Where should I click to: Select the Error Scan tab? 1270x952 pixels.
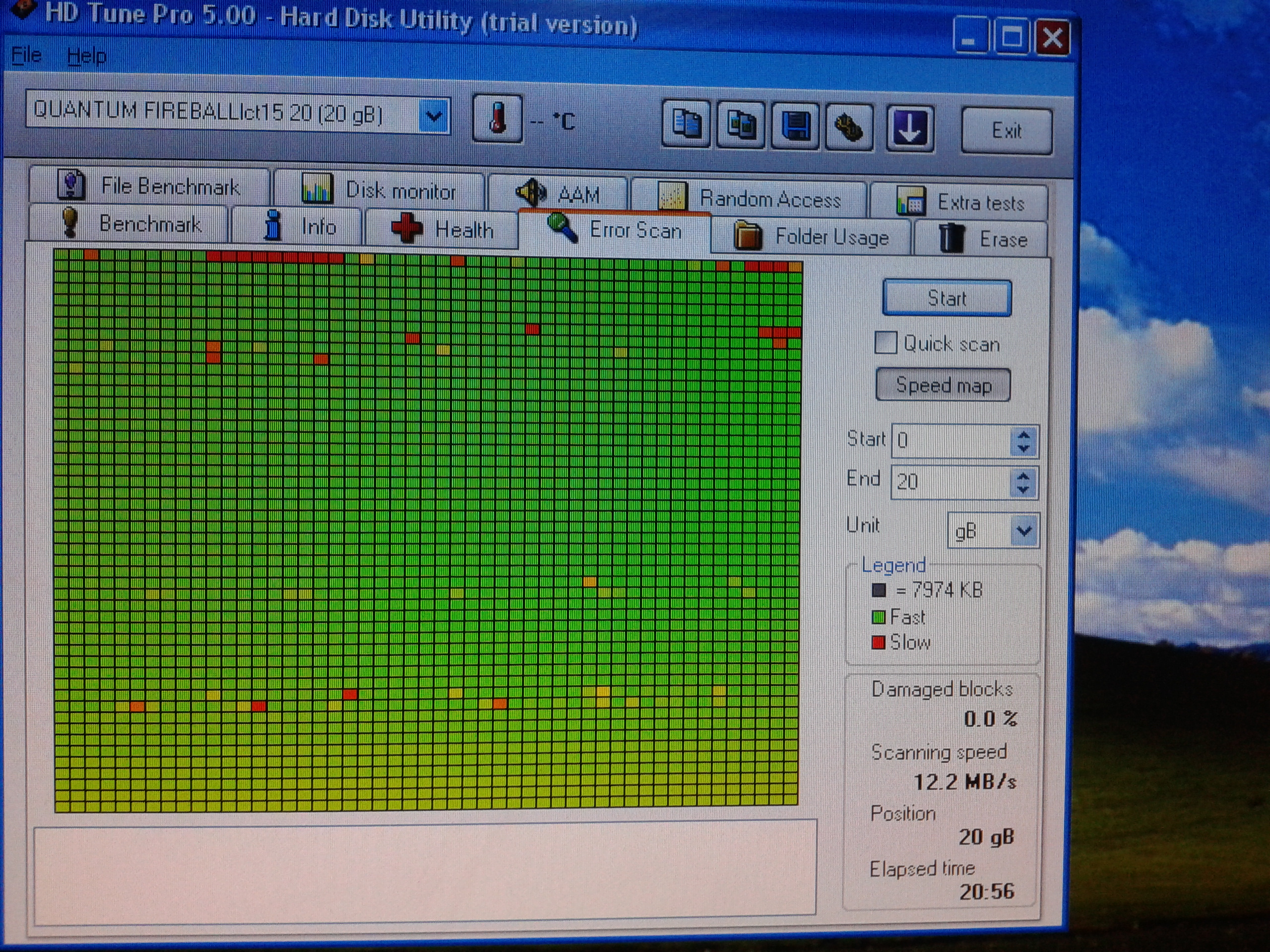pos(614,230)
